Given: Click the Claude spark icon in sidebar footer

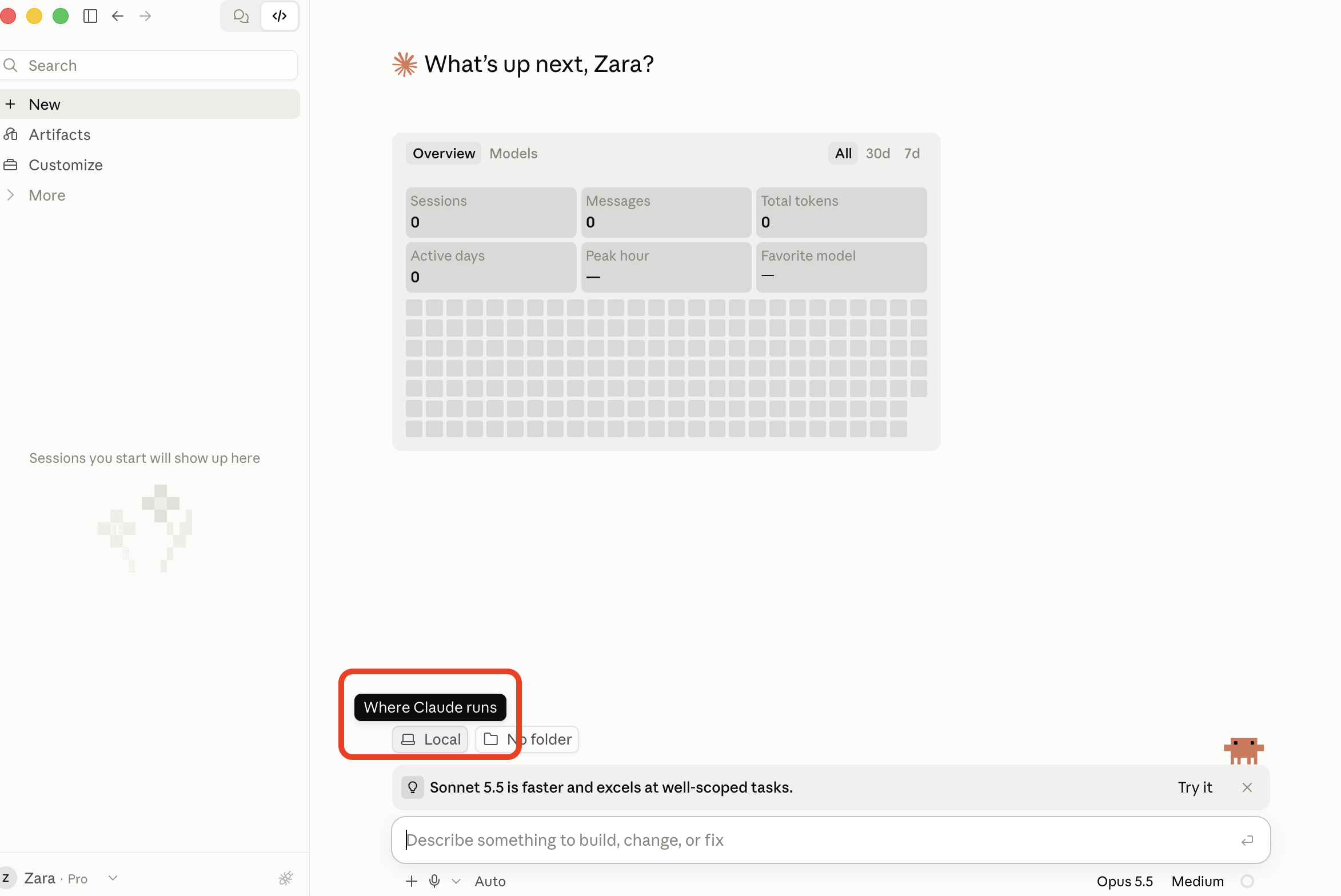Looking at the screenshot, I should click(x=286, y=878).
